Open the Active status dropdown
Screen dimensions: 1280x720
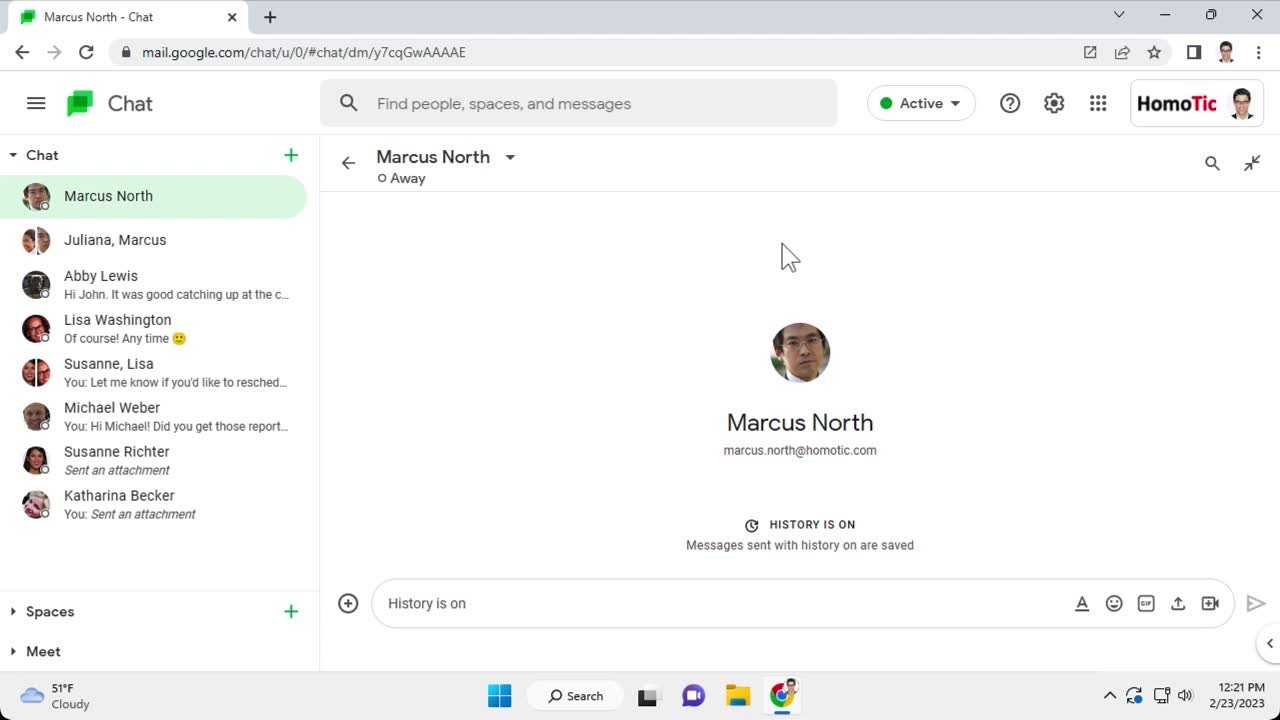click(x=921, y=103)
